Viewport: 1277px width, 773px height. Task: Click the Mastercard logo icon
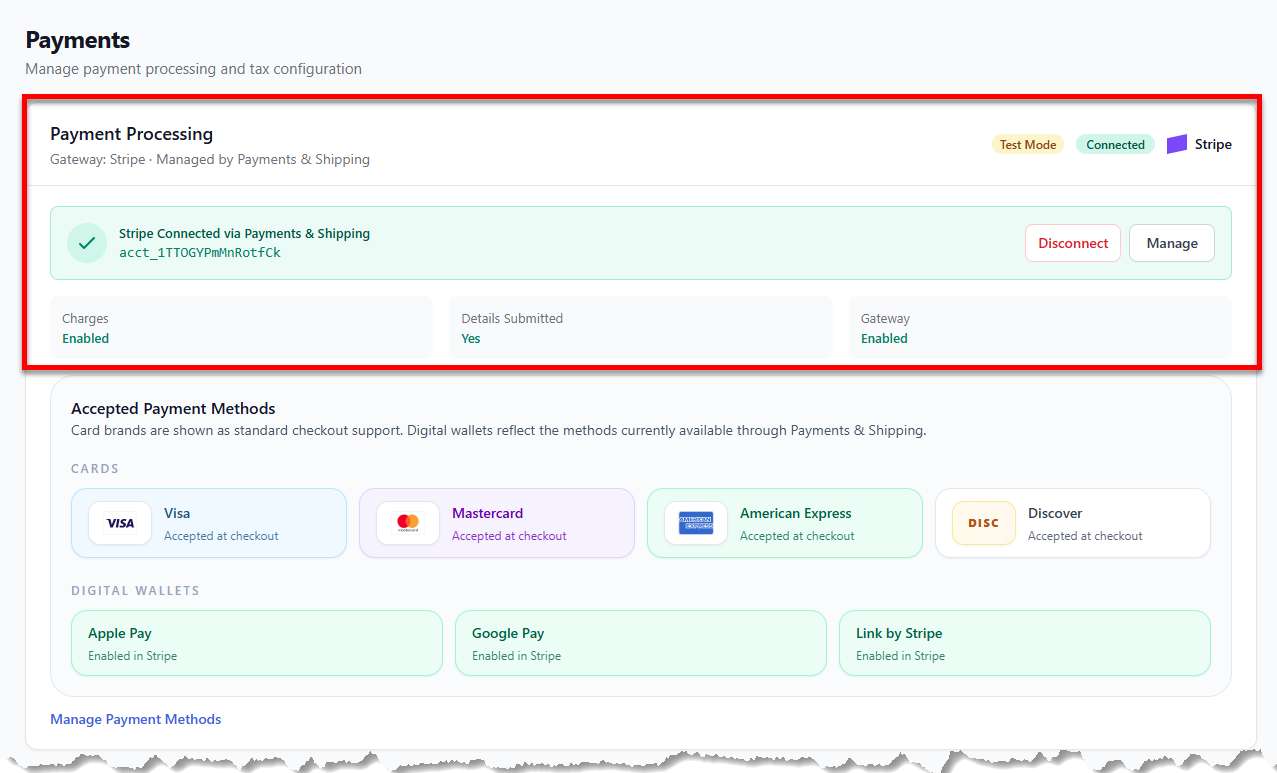(x=408, y=523)
